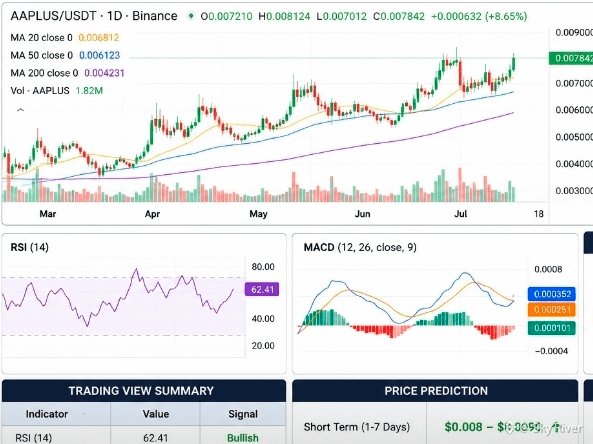
Task: Click the Jun label on time axis
Action: click(362, 214)
